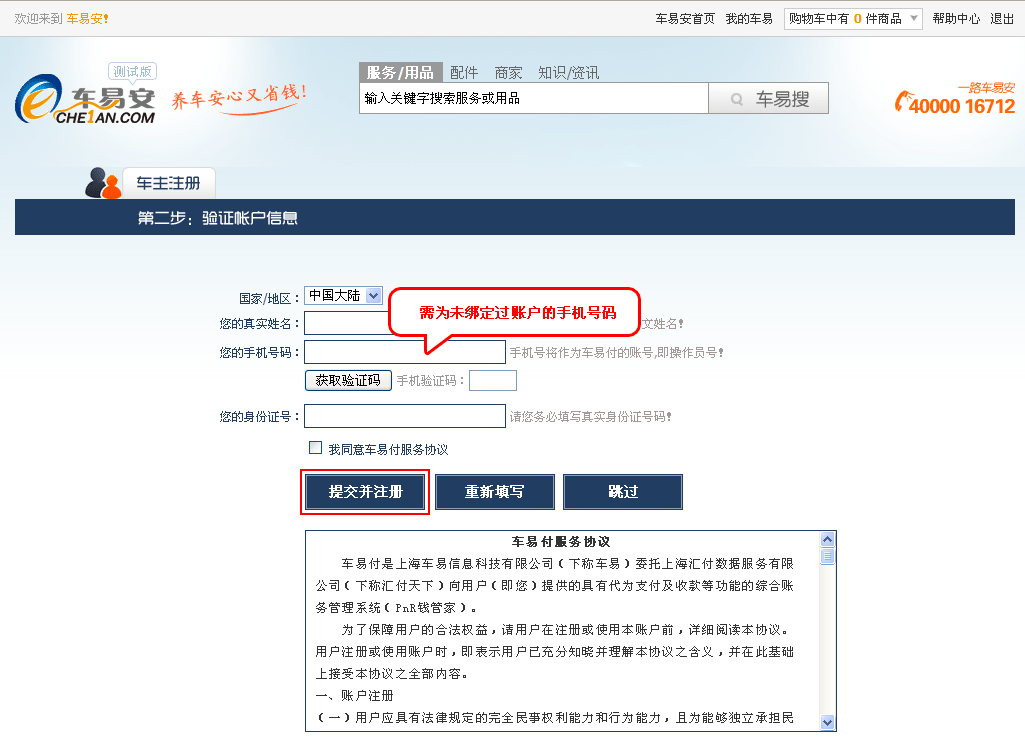Switch to the 知识/资讯 search tab
This screenshot has width=1025, height=740.
coord(568,73)
